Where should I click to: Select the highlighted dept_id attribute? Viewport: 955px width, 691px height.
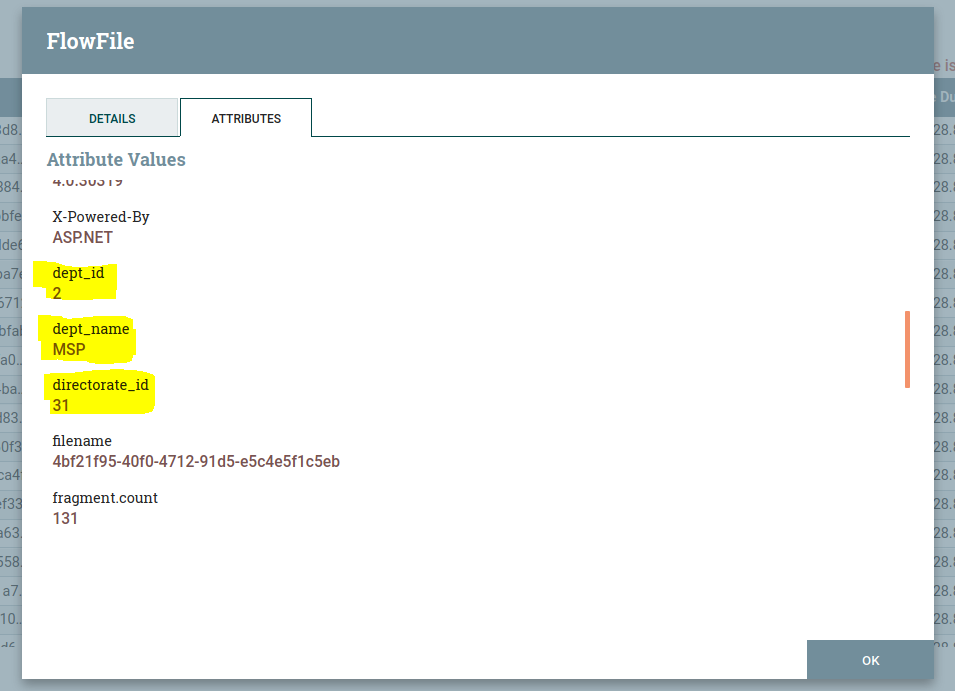click(78, 272)
